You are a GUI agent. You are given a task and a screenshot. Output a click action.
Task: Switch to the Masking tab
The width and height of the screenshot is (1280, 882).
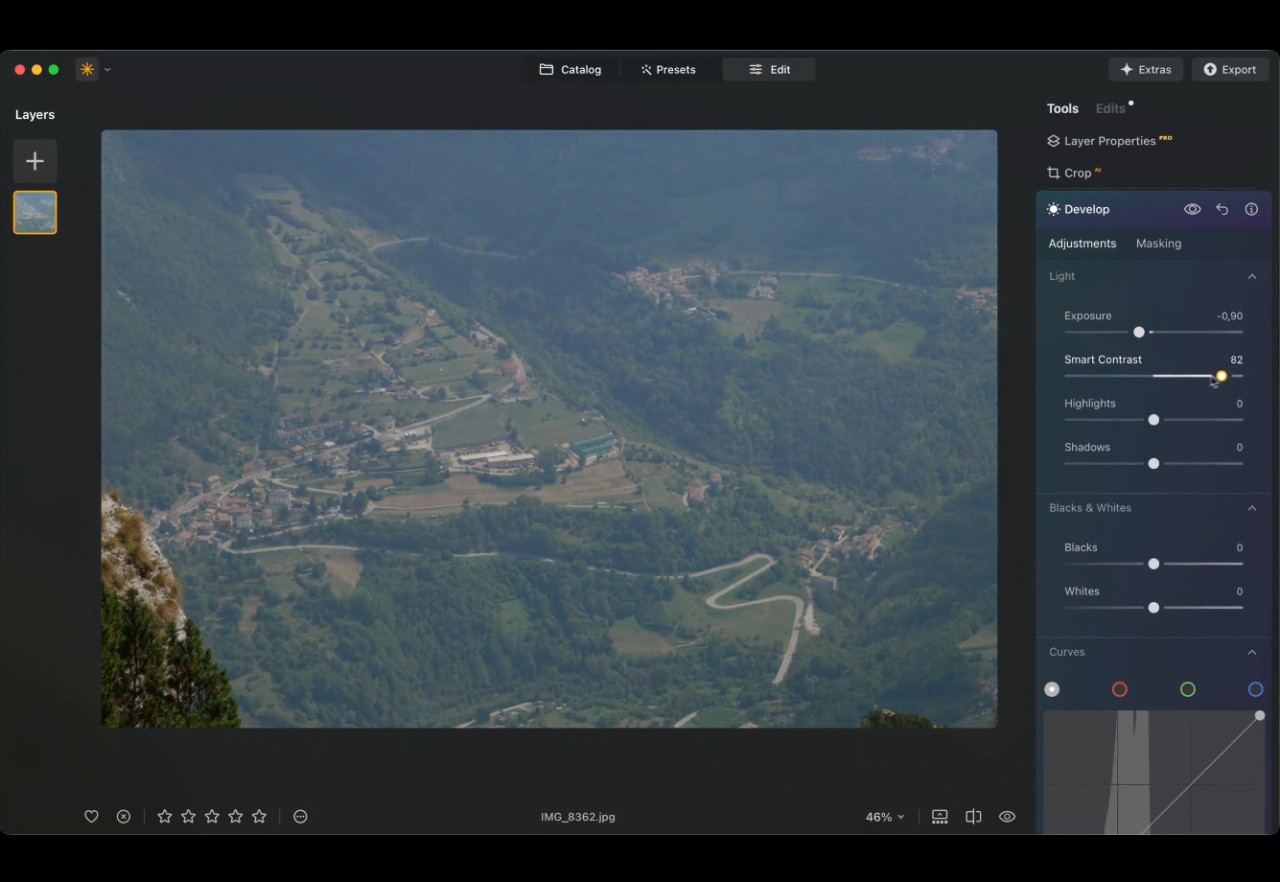coord(1158,243)
